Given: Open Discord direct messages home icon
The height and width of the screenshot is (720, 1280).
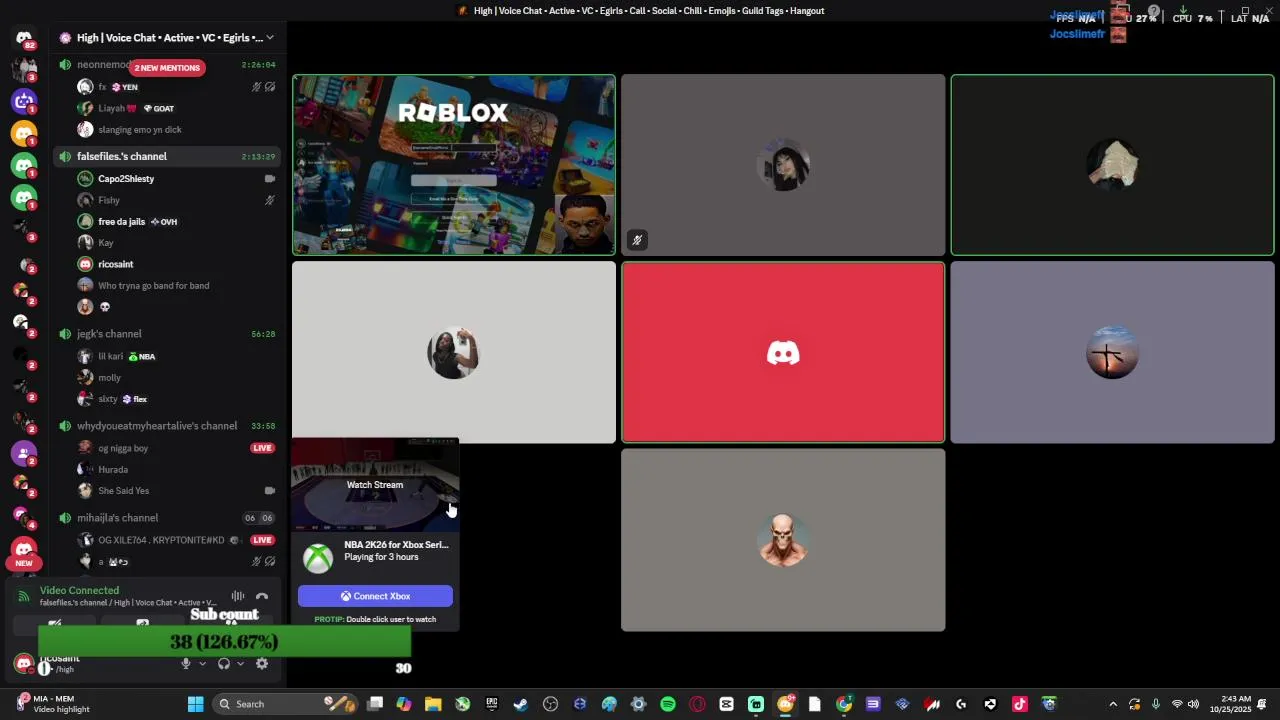Looking at the screenshot, I should pyautogui.click(x=24, y=38).
